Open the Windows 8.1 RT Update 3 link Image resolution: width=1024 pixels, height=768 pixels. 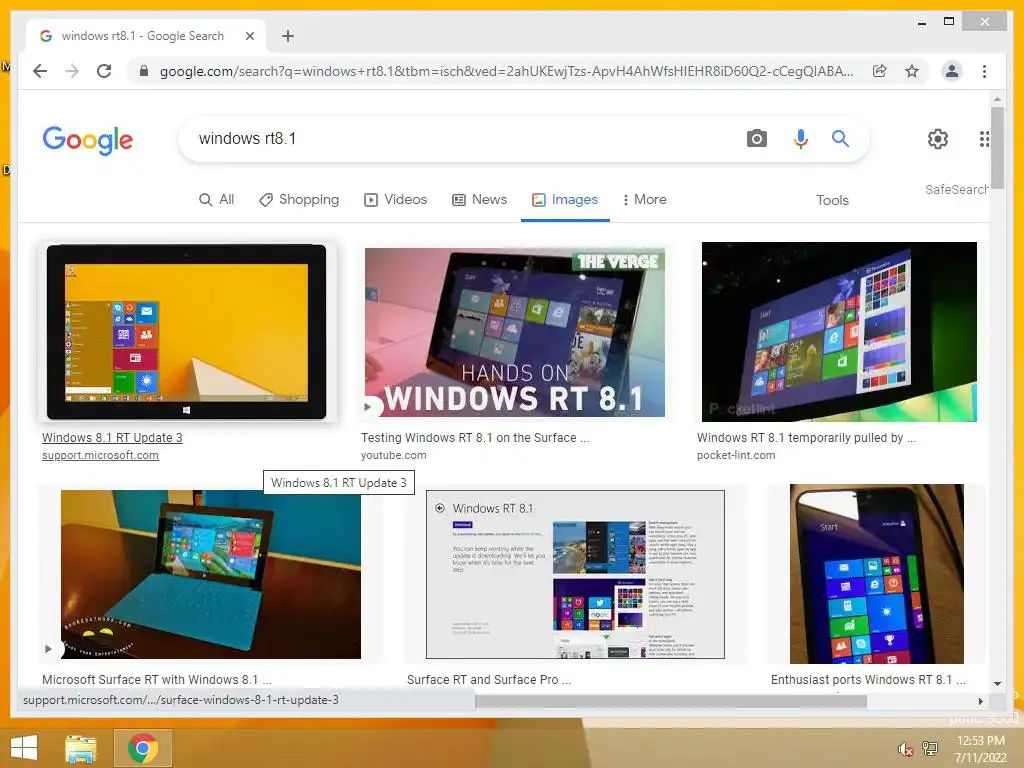pos(112,438)
